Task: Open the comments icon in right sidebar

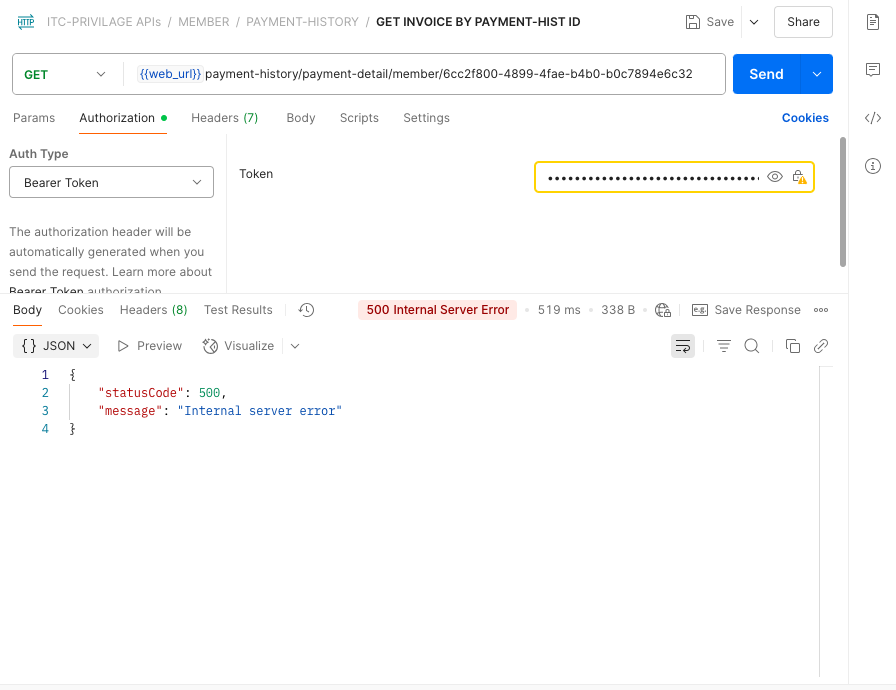Action: point(872,70)
